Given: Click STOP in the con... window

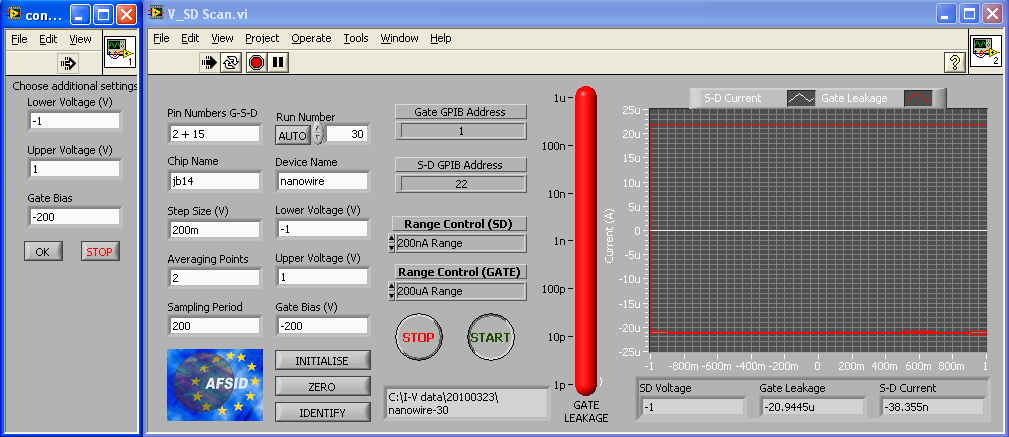Looking at the screenshot, I should coord(100,252).
